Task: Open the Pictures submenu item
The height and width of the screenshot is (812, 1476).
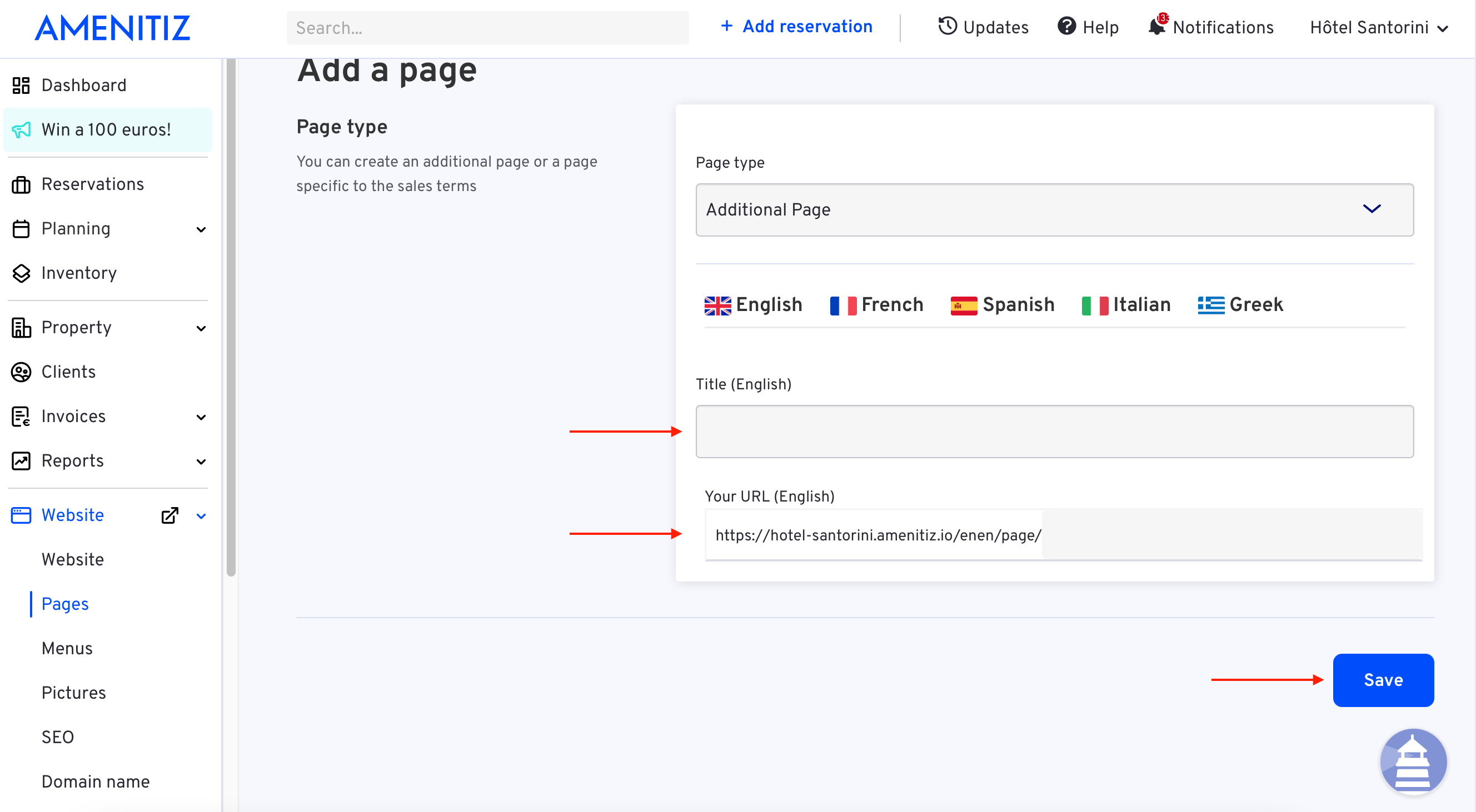Action: coord(73,693)
